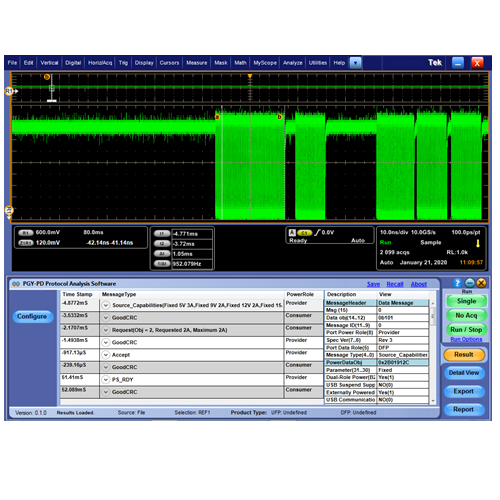Screen dimensions: 500x500
Task: Click the Result button
Action: [464, 355]
